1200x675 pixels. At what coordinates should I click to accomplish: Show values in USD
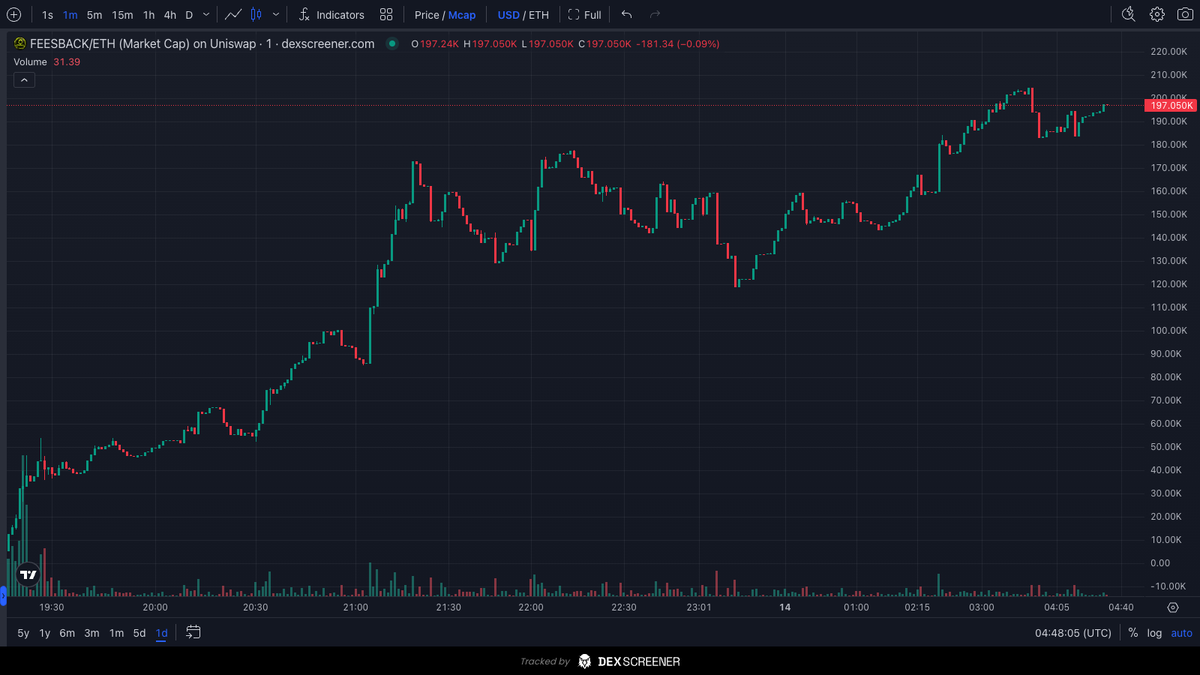508,15
